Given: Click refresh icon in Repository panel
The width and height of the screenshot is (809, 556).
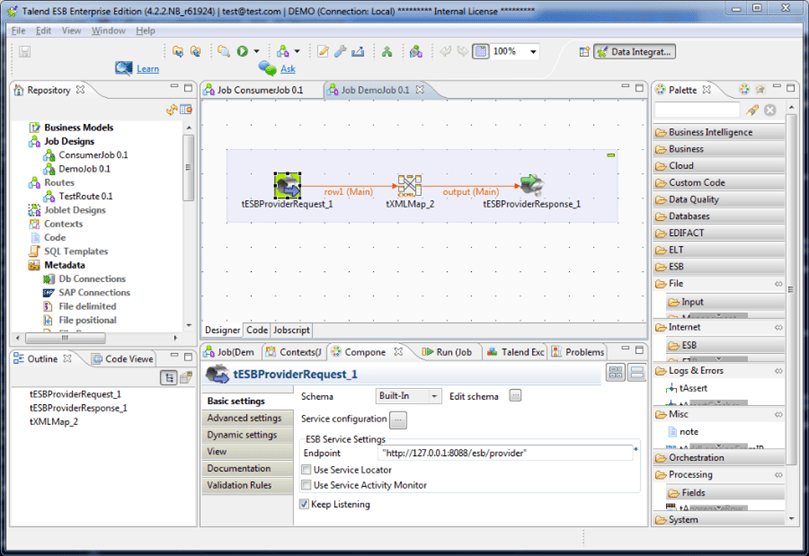Looking at the screenshot, I should tap(172, 109).
